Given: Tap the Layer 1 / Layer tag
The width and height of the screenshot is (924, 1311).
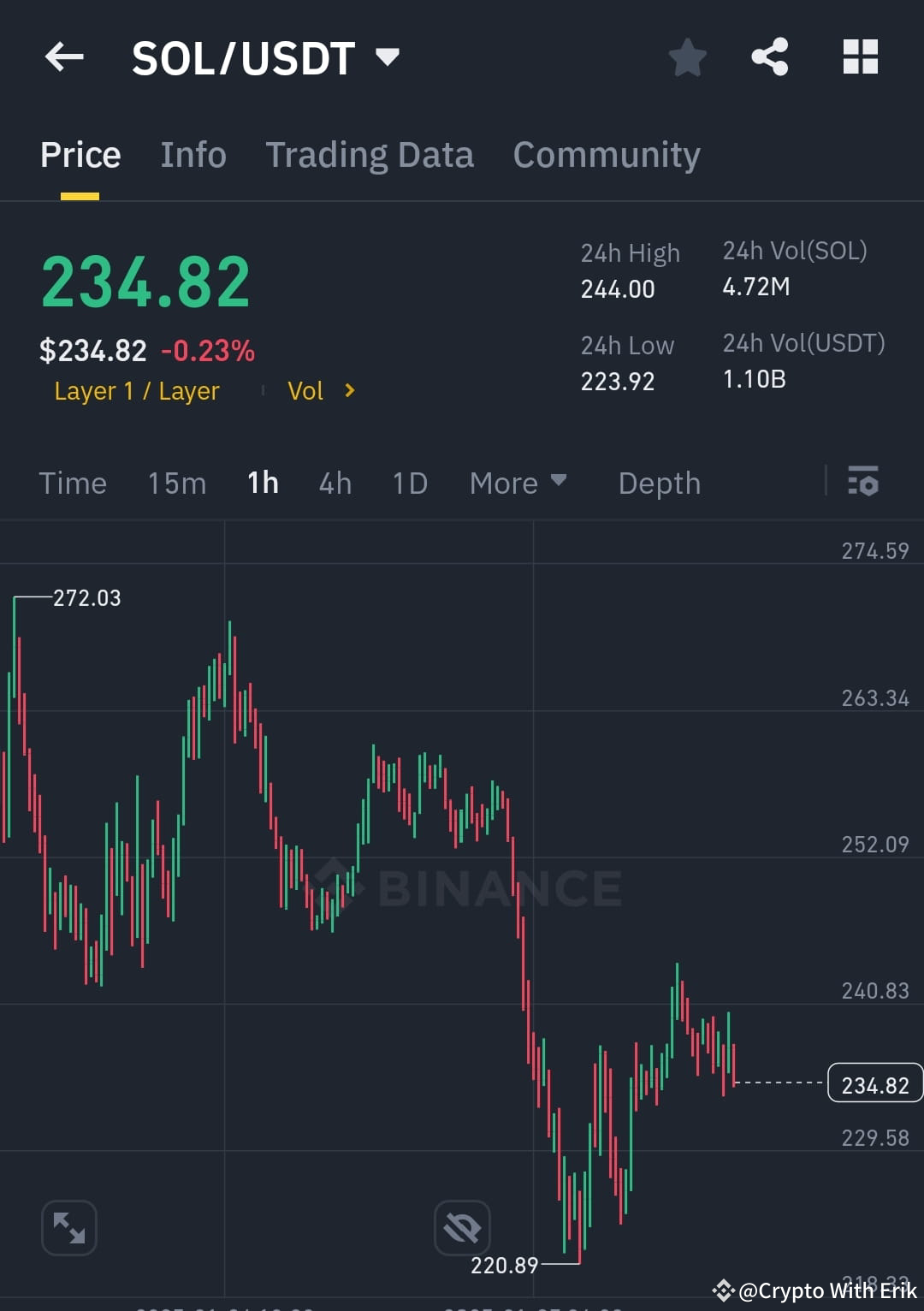Looking at the screenshot, I should pyautogui.click(x=136, y=390).
